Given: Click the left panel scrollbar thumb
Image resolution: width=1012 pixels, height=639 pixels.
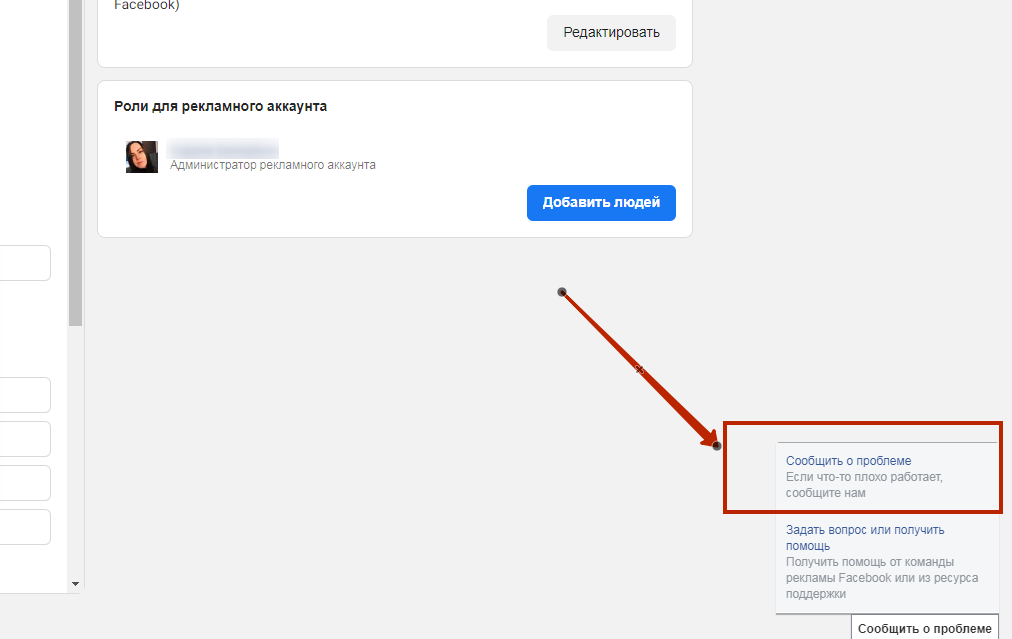Looking at the screenshot, I should (x=76, y=163).
